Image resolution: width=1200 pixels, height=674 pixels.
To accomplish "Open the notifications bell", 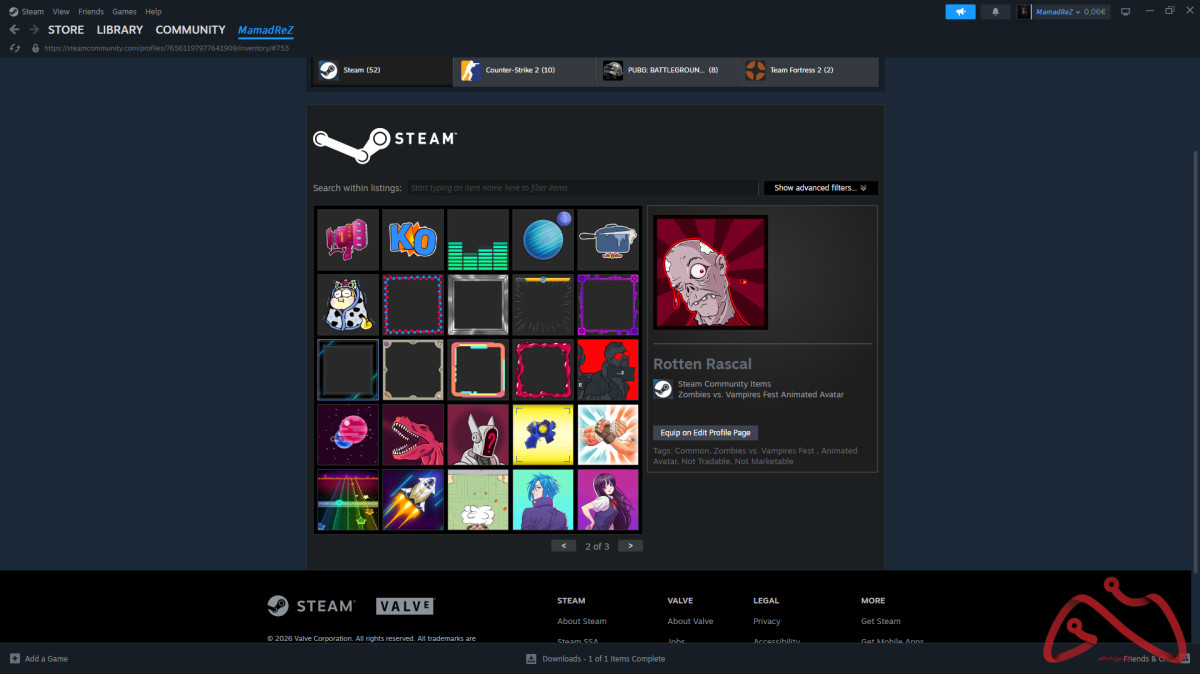I will (995, 12).
